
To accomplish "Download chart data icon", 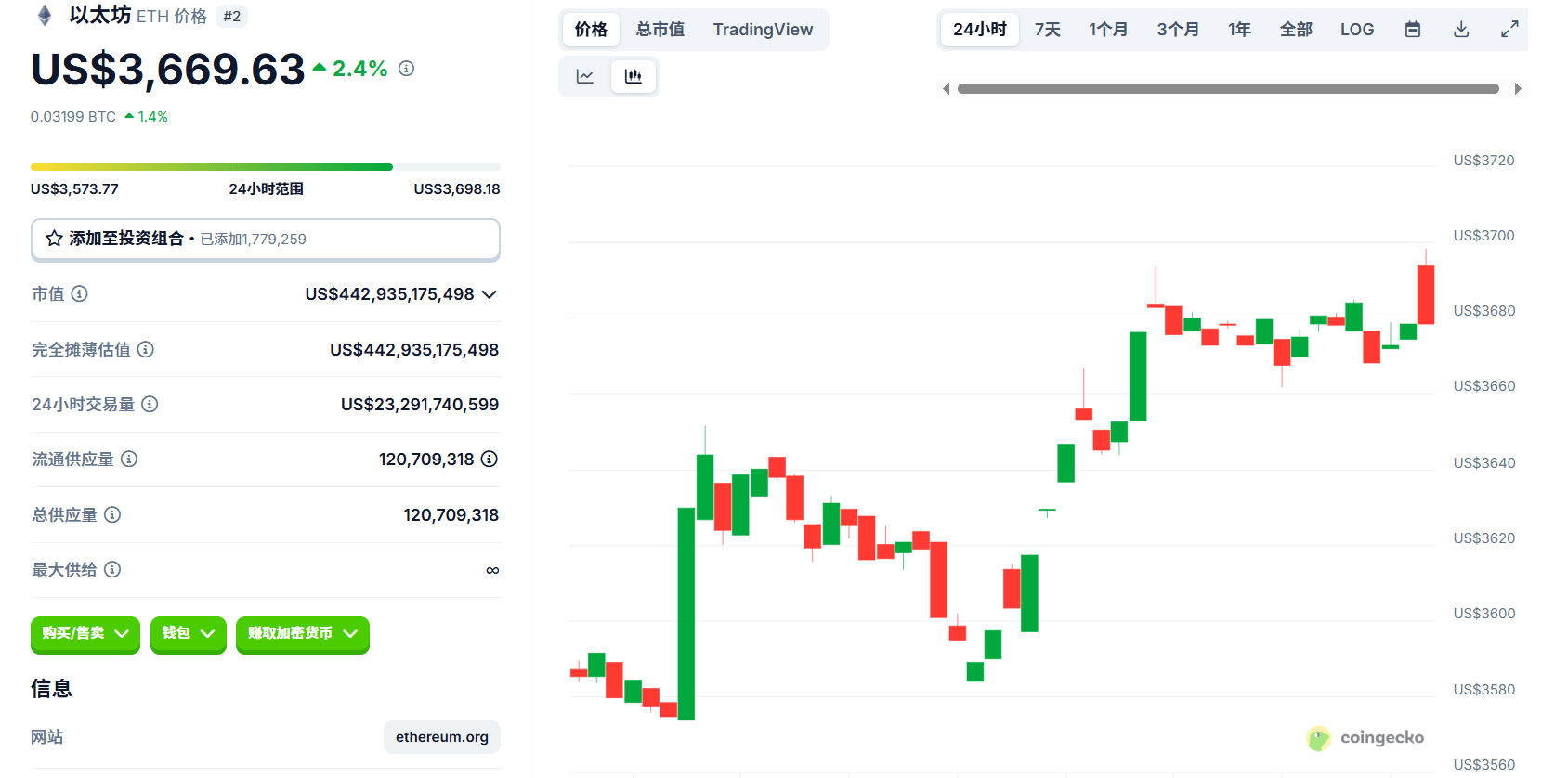I will (1461, 30).
